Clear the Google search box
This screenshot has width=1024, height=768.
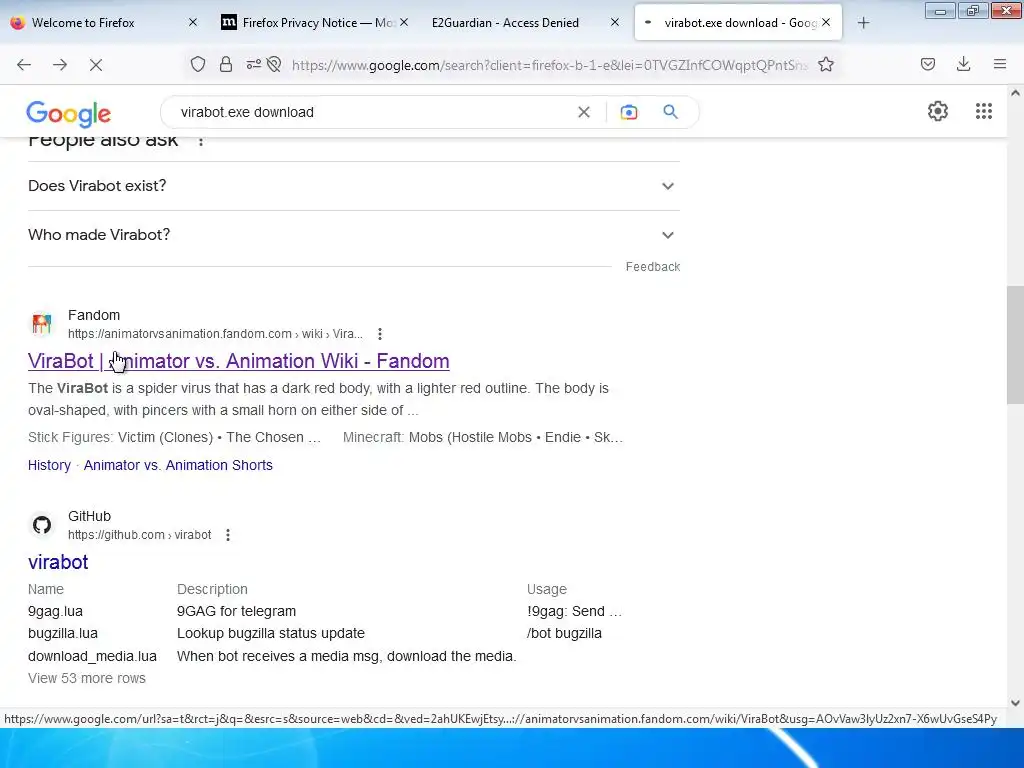coord(584,112)
